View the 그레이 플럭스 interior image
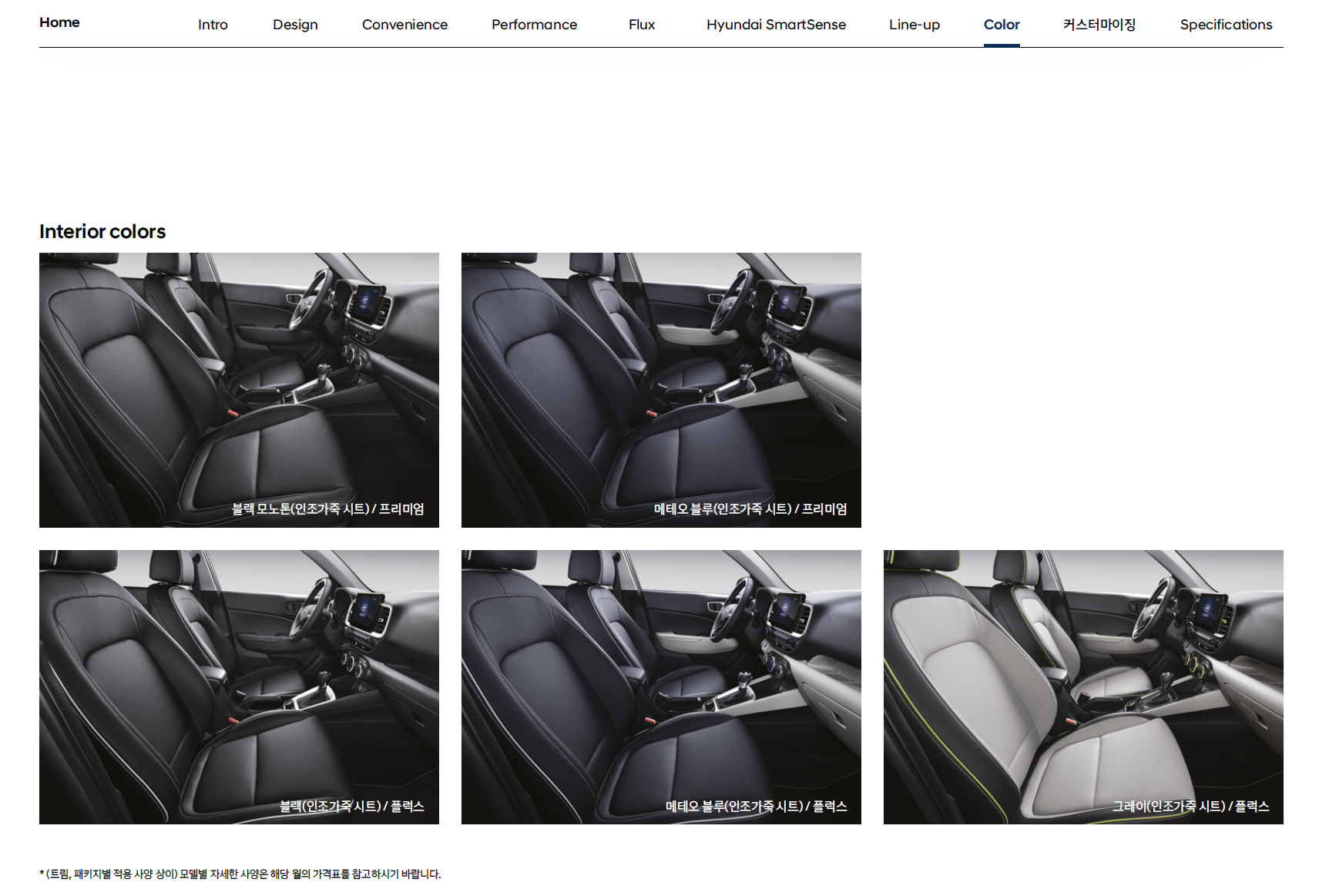This screenshot has height=896, width=1319. tap(1083, 687)
